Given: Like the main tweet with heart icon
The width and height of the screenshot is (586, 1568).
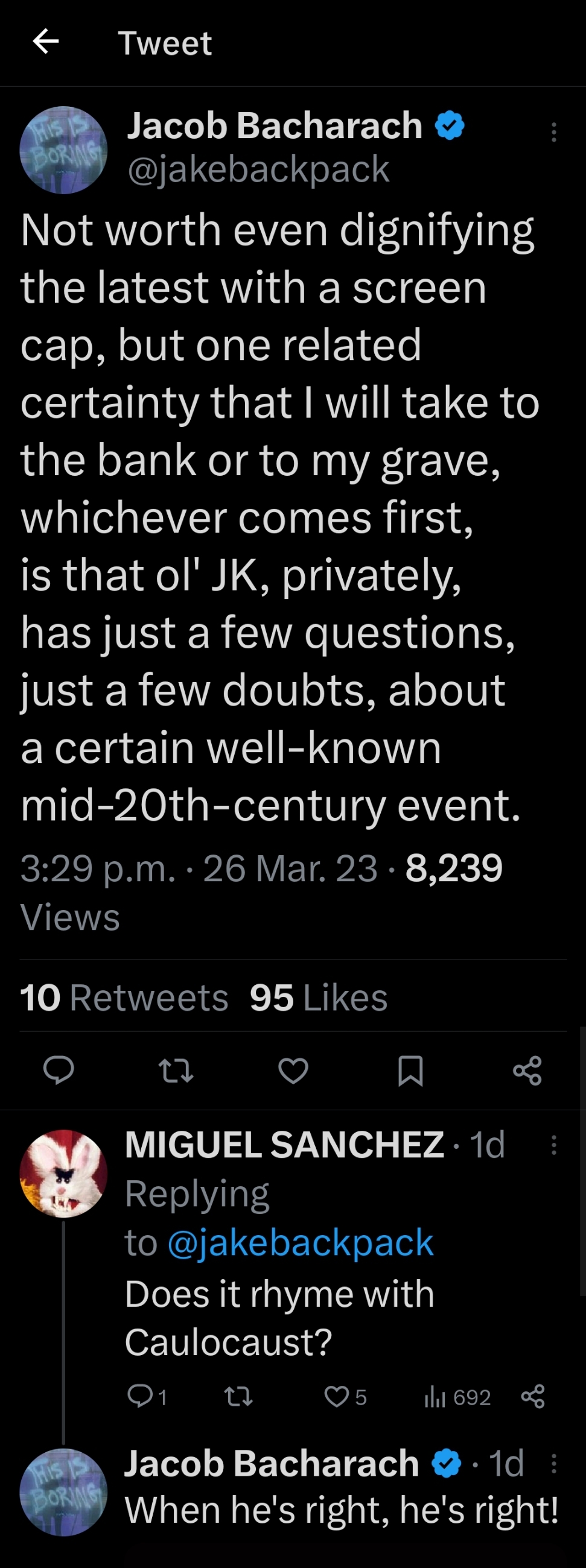Looking at the screenshot, I should [x=293, y=1070].
